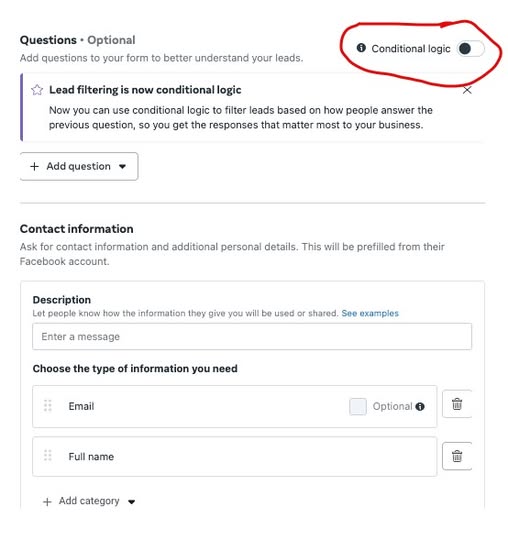Click the info icon next to Optional
Screen dimensions: 508x540
(420, 406)
